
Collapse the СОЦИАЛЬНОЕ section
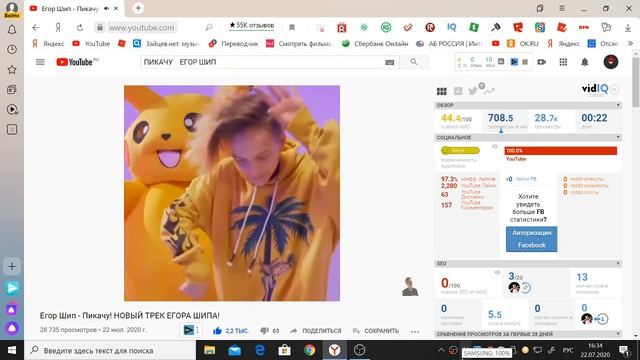point(618,138)
